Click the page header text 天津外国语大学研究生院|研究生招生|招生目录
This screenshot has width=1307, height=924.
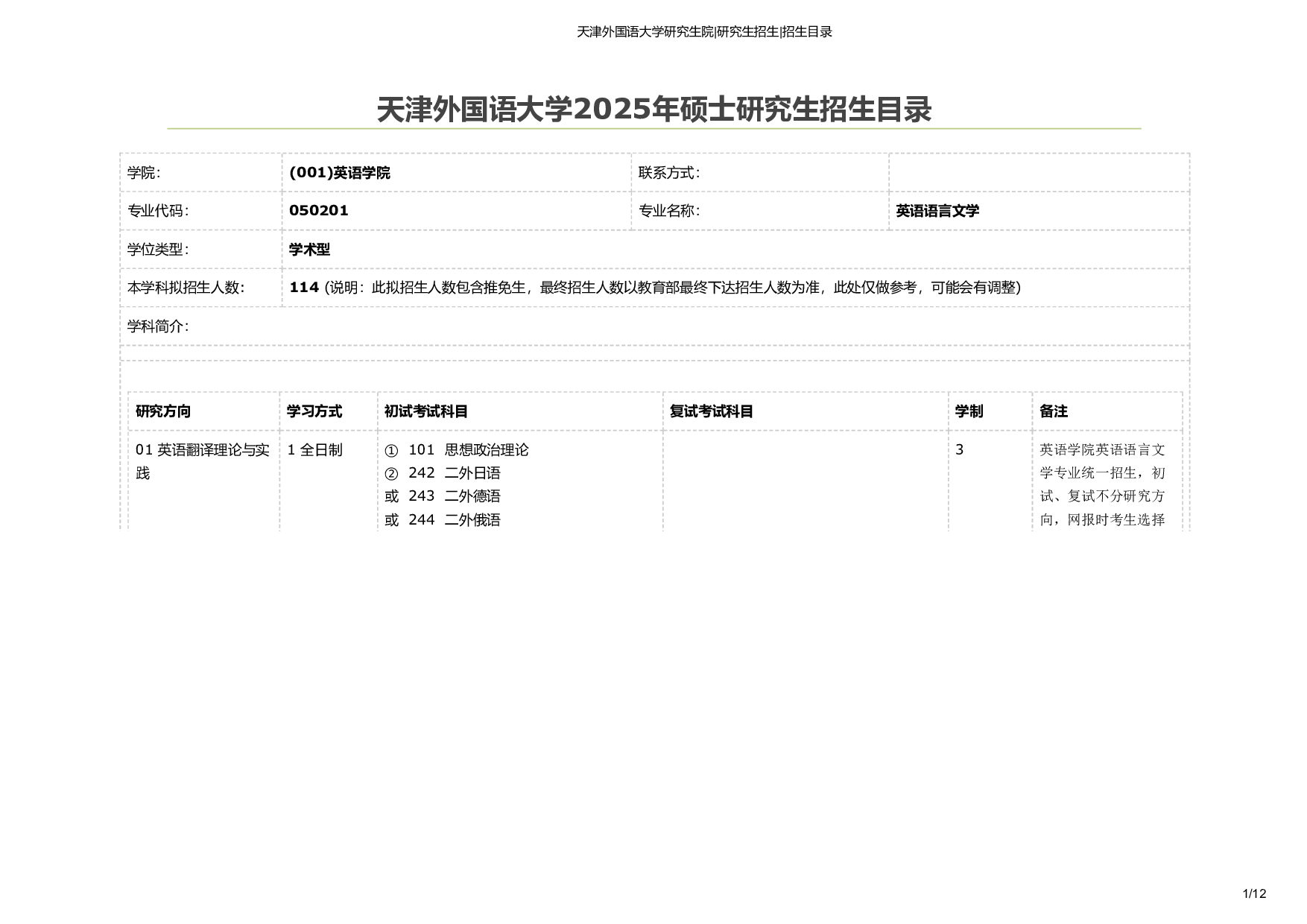click(x=704, y=31)
